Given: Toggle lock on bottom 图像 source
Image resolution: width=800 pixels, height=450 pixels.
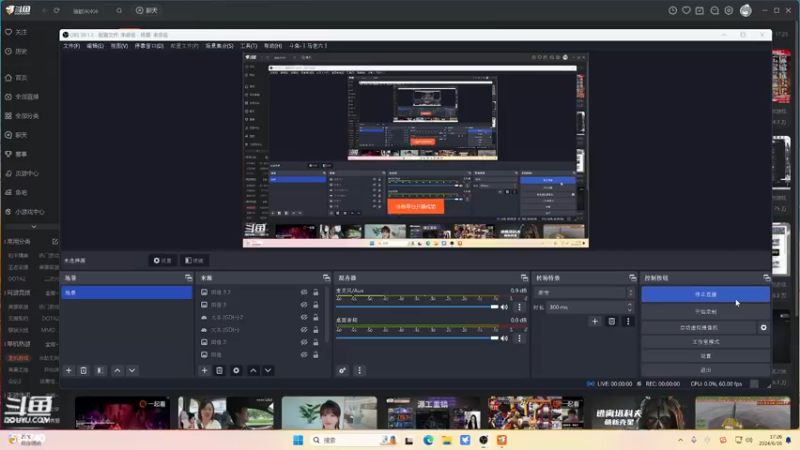Looking at the screenshot, I should tap(316, 355).
